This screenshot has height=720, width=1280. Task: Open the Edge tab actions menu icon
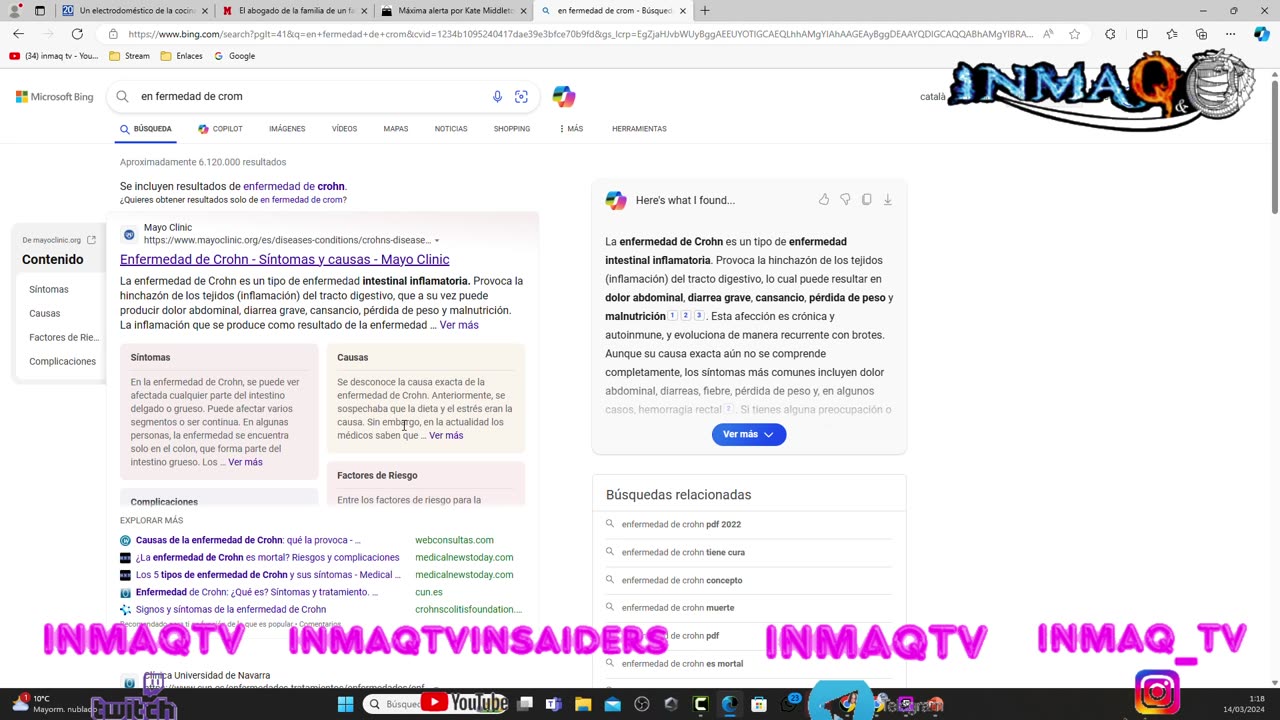[x=40, y=11]
